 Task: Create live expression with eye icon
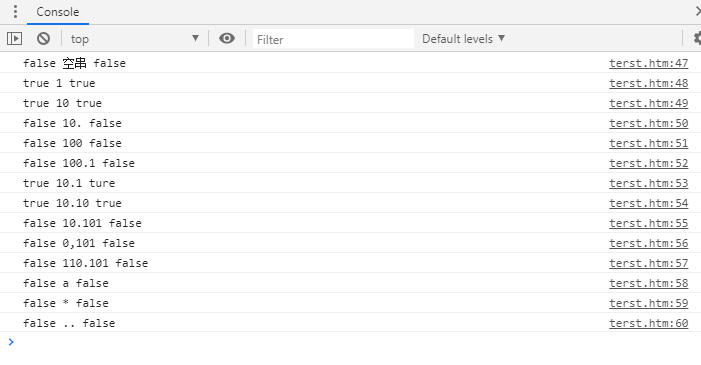tap(227, 38)
